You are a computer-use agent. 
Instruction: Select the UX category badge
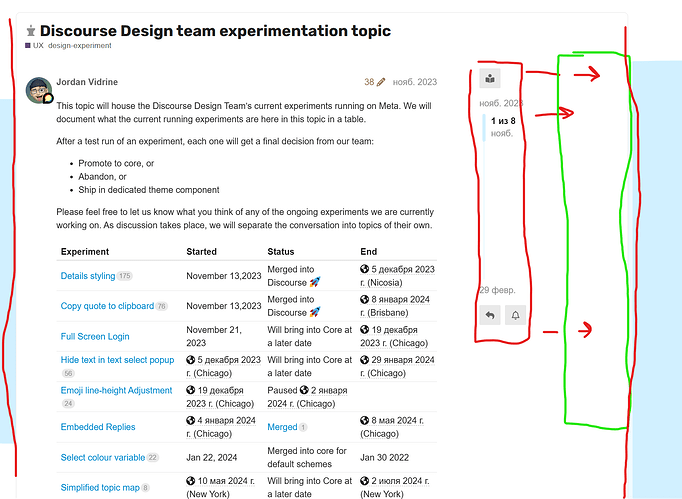34,45
